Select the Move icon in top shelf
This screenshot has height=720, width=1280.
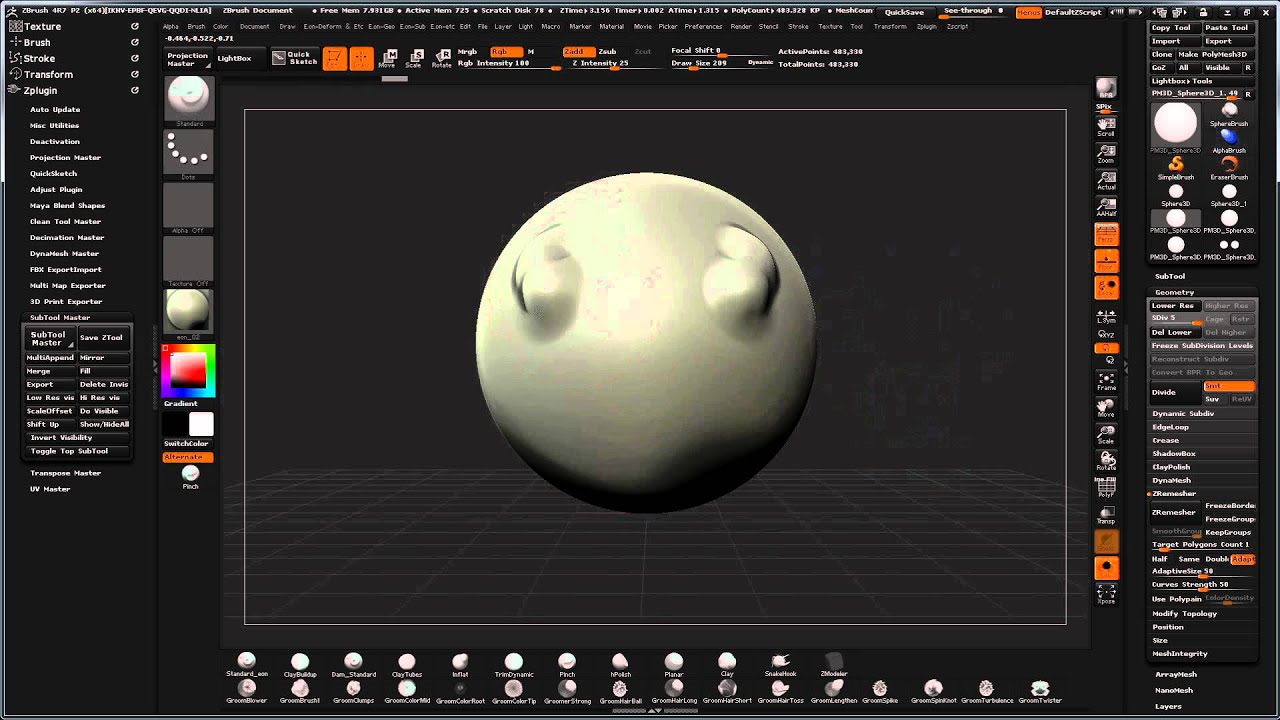387,59
